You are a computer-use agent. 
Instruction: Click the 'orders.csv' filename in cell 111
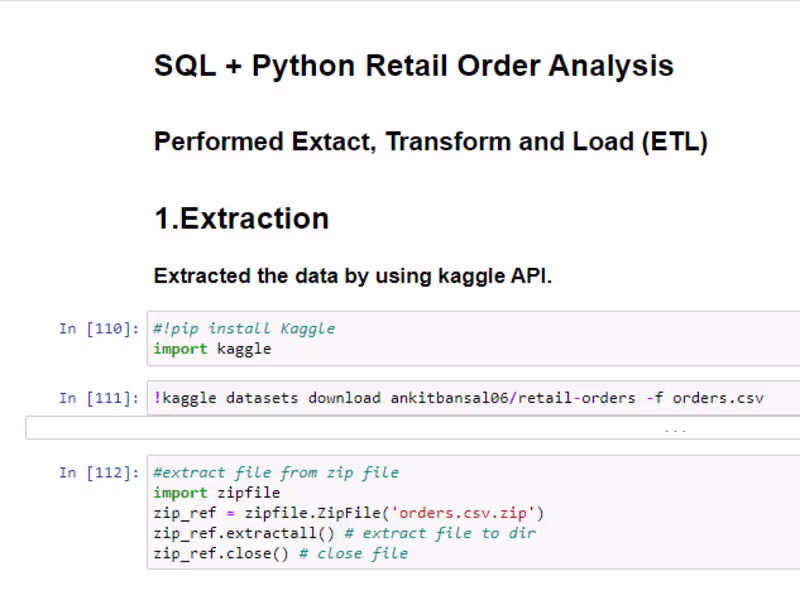717,398
